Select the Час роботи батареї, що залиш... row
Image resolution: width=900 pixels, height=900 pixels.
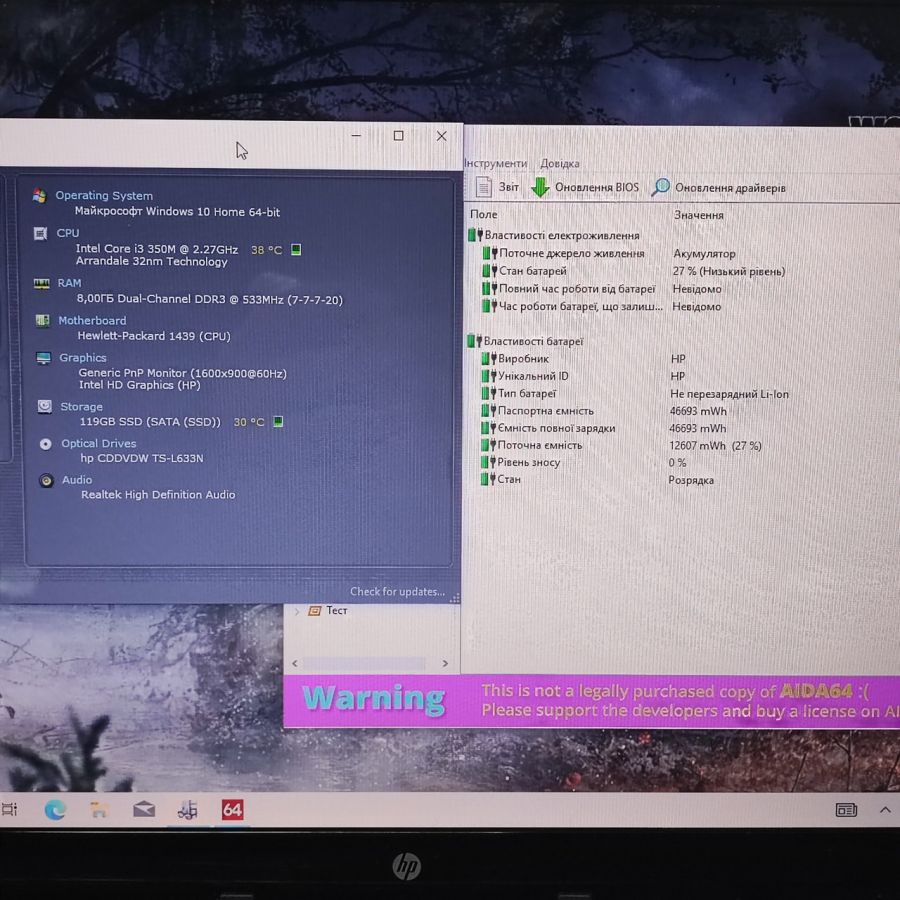(x=601, y=307)
